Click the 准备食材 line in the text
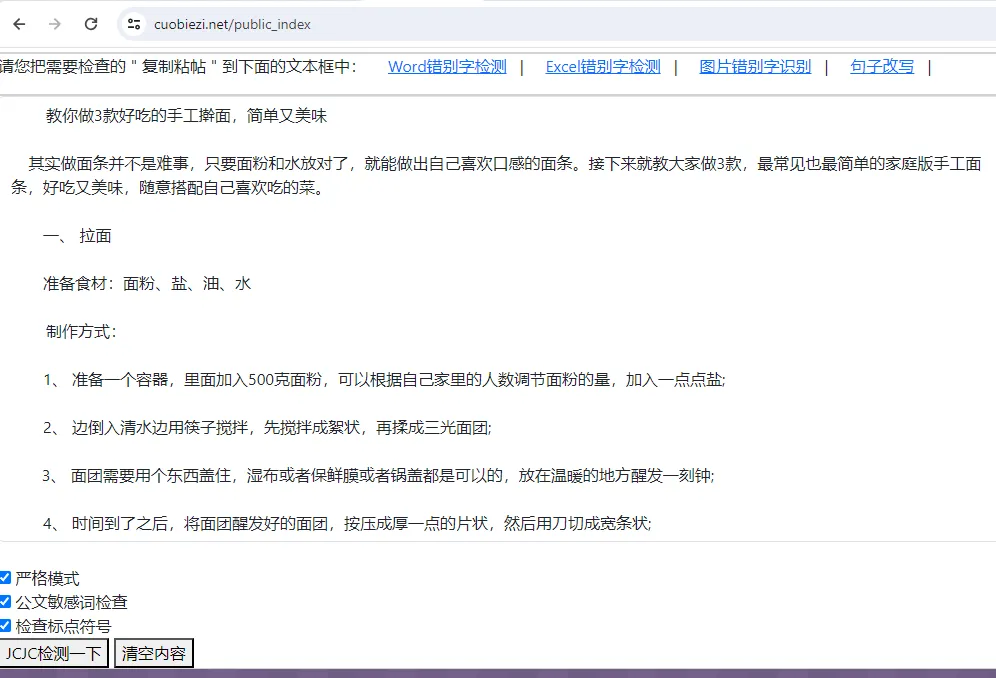This screenshot has width=996, height=678. [145, 284]
